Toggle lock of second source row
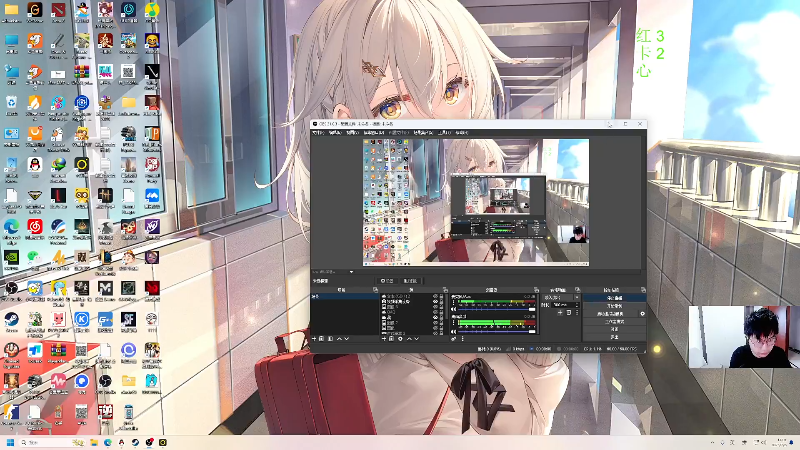The height and width of the screenshot is (450, 800). 441,302
